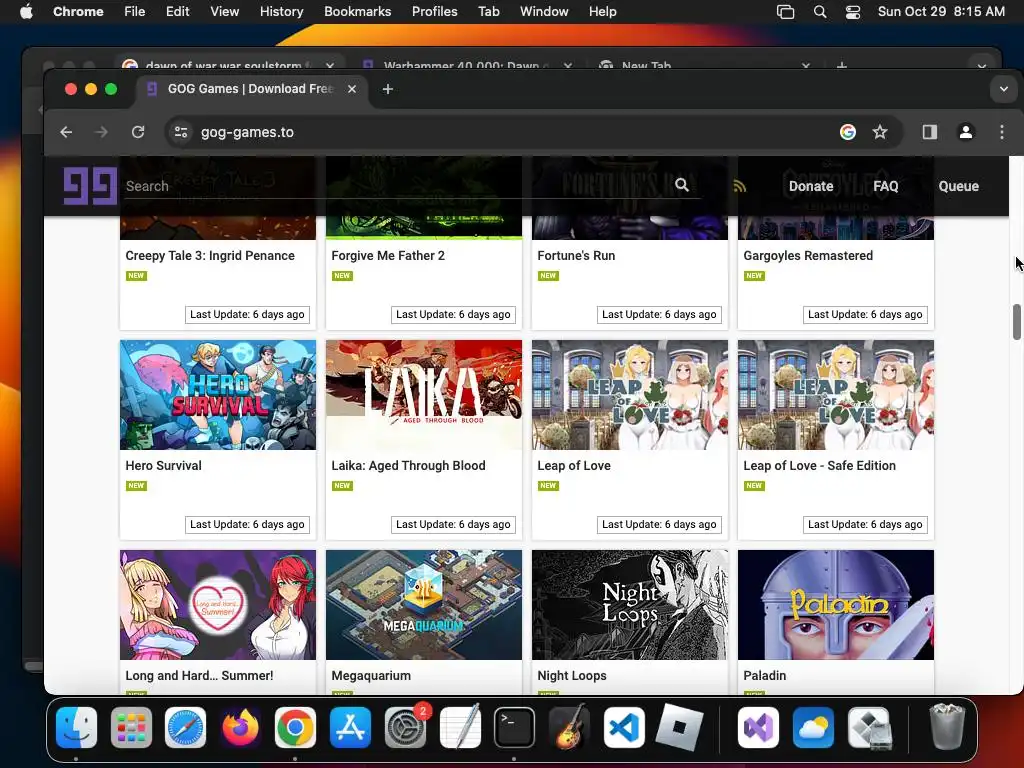Open the Hero Survival thumbnail
This screenshot has width=1024, height=768.
218,394
